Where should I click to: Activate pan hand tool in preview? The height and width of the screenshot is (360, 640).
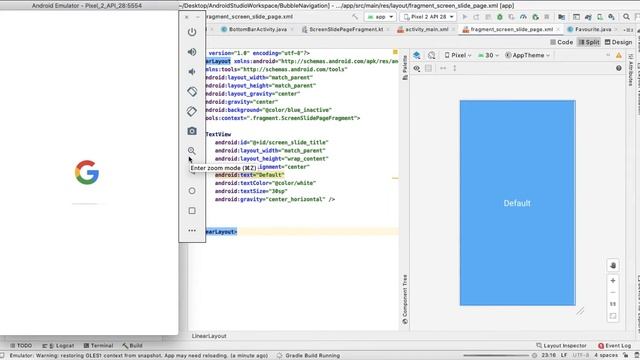coord(613,265)
